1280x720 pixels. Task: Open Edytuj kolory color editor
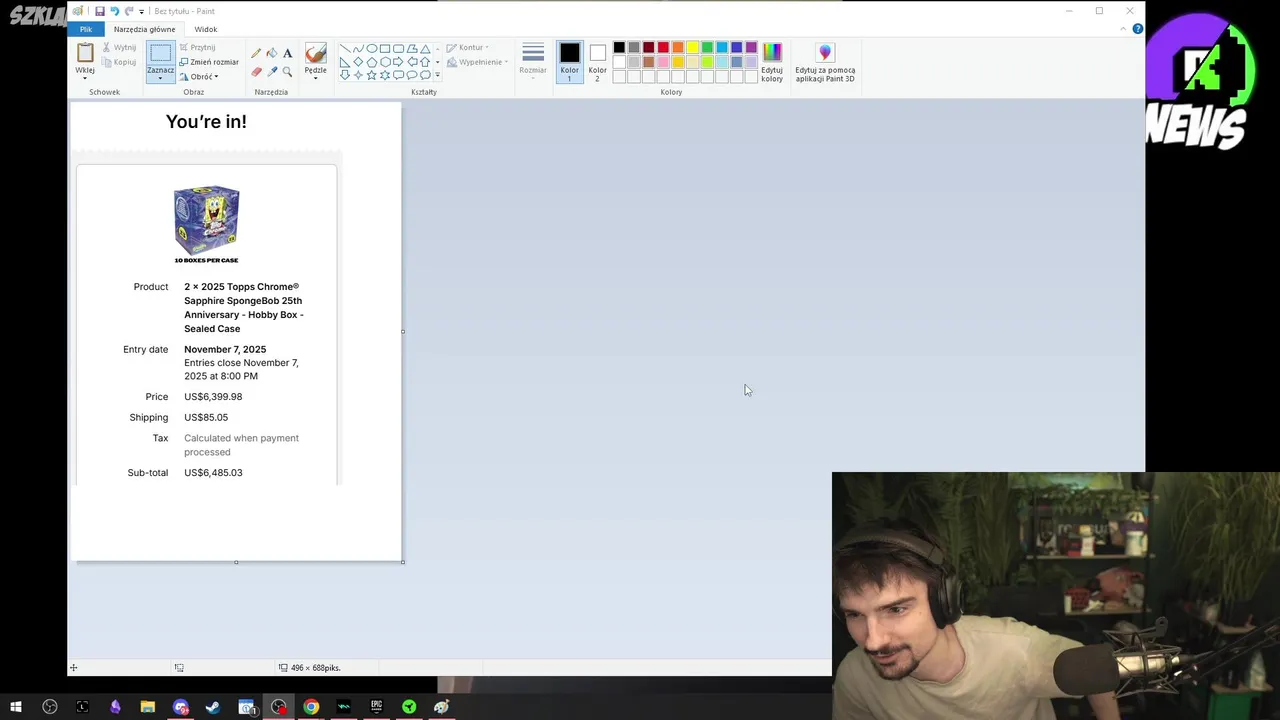tap(772, 61)
